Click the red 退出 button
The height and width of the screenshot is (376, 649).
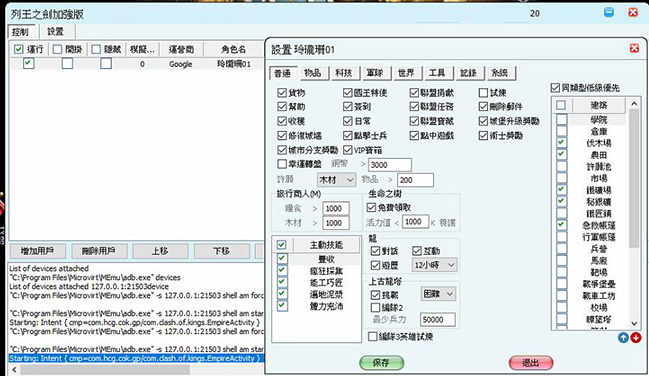click(x=531, y=363)
